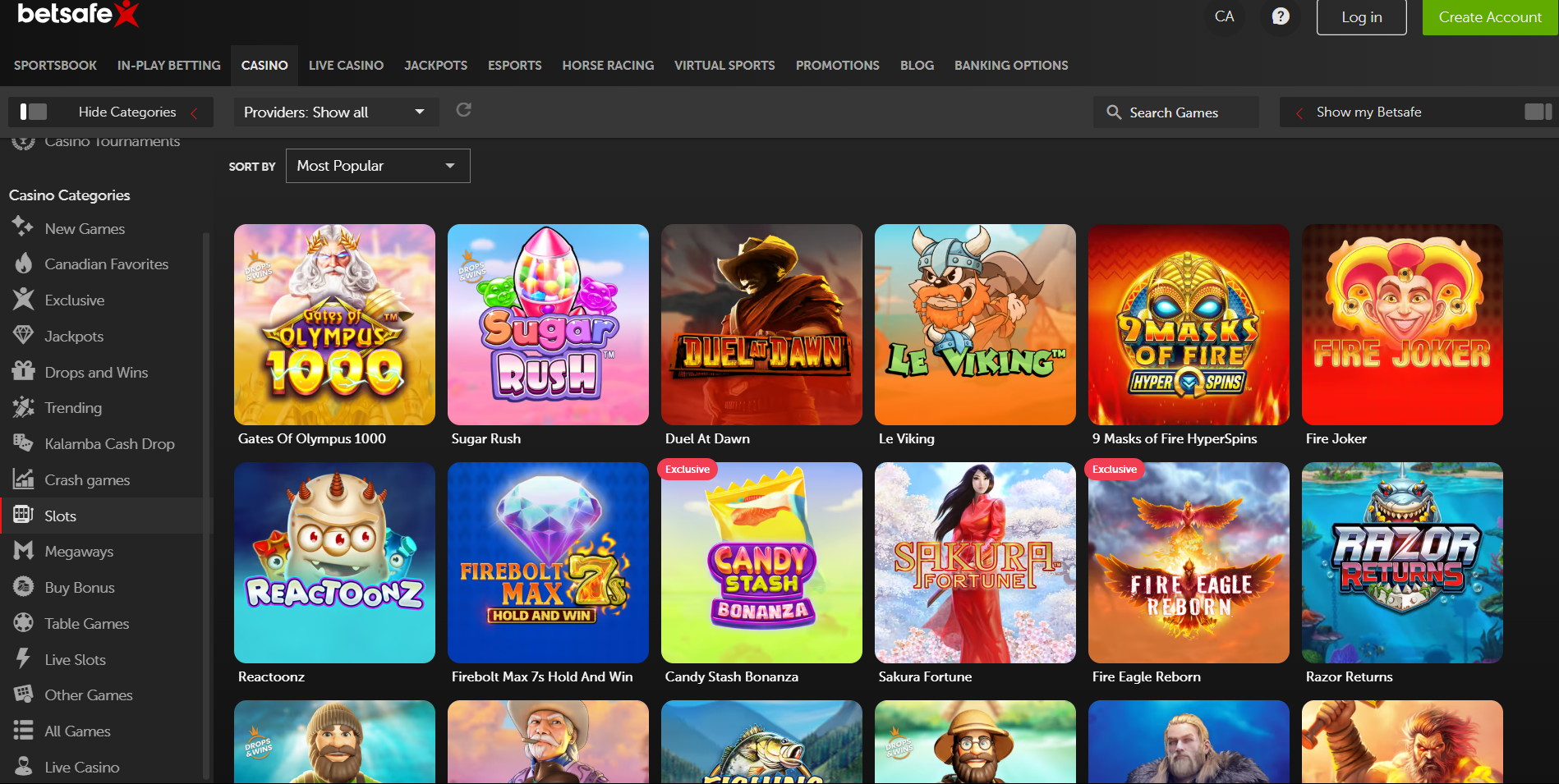Toggle the Hide Categories switch

[x=34, y=112]
